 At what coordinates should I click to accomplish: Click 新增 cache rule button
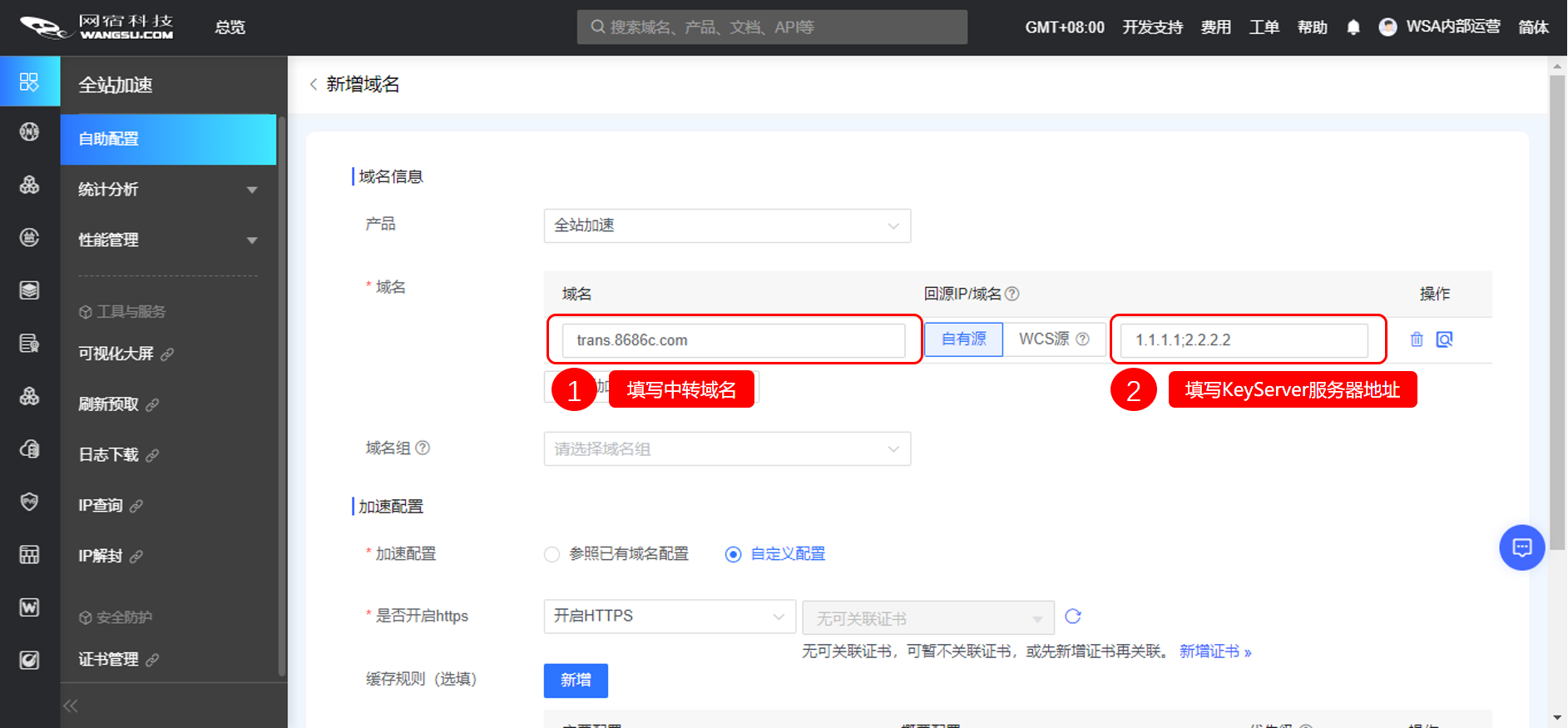pyautogui.click(x=576, y=681)
